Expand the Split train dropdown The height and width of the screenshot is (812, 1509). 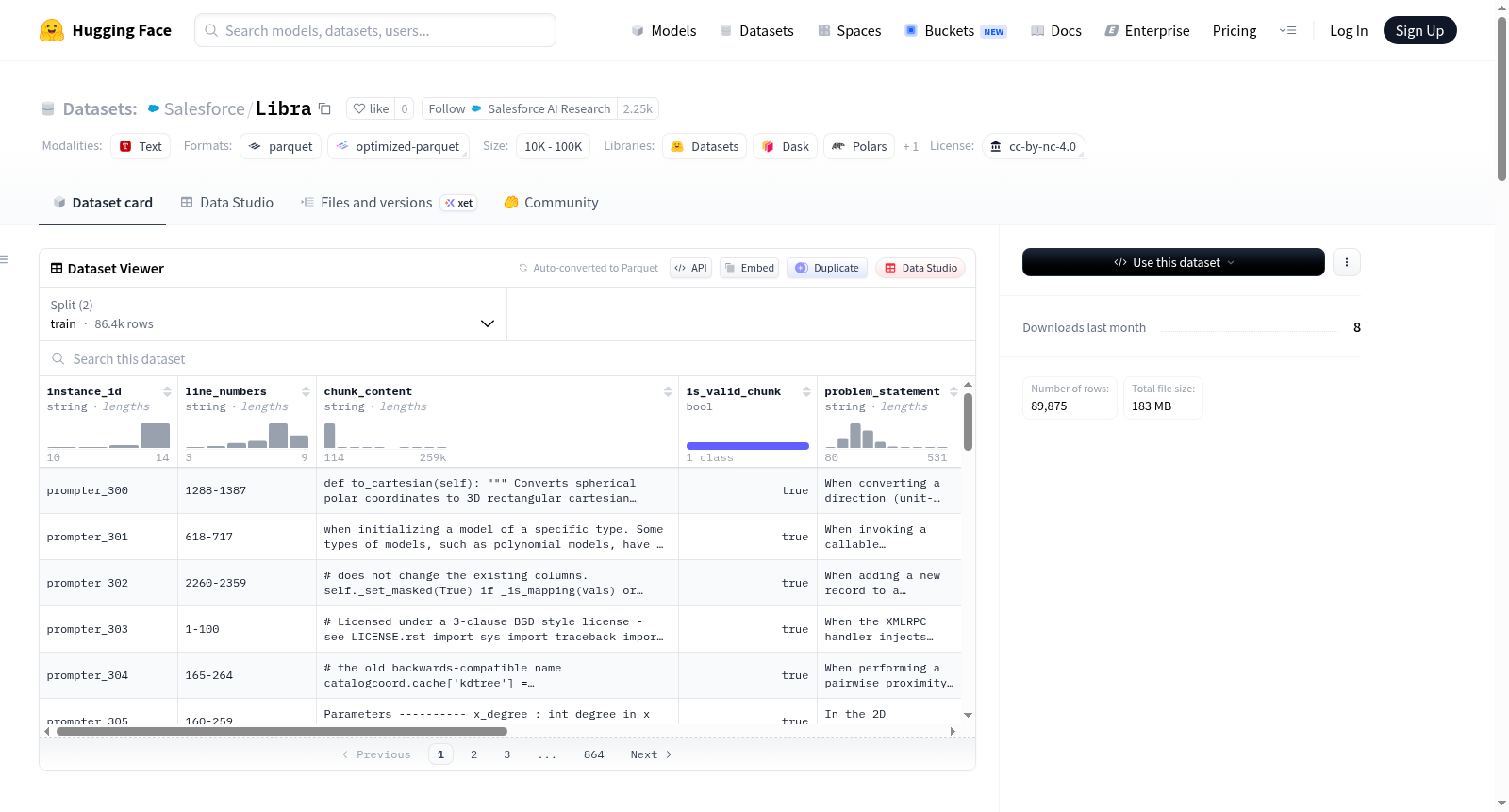click(273, 314)
